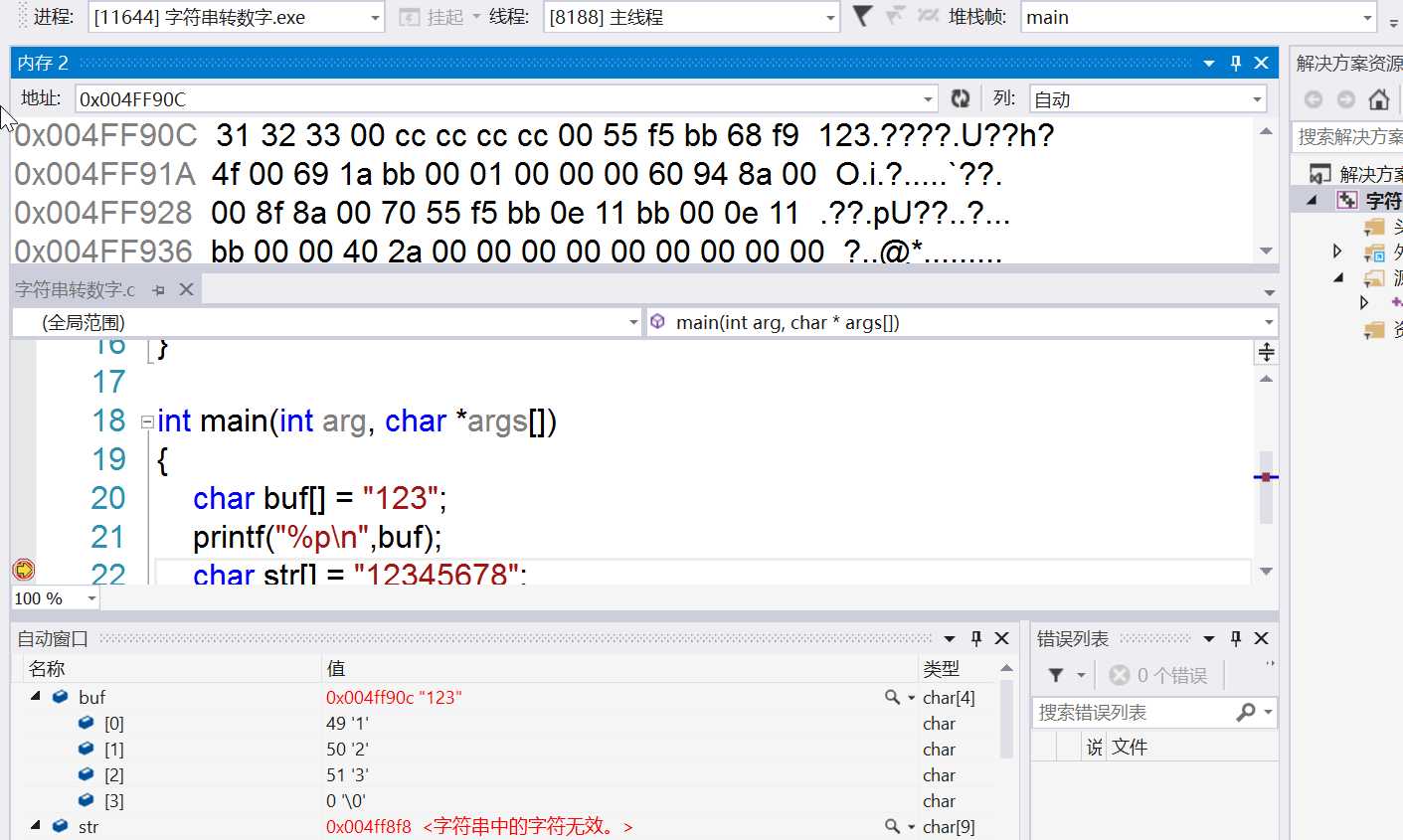The height and width of the screenshot is (840, 1403).
Task: Click the code editor scroll-down arrow
Action: (x=1266, y=572)
